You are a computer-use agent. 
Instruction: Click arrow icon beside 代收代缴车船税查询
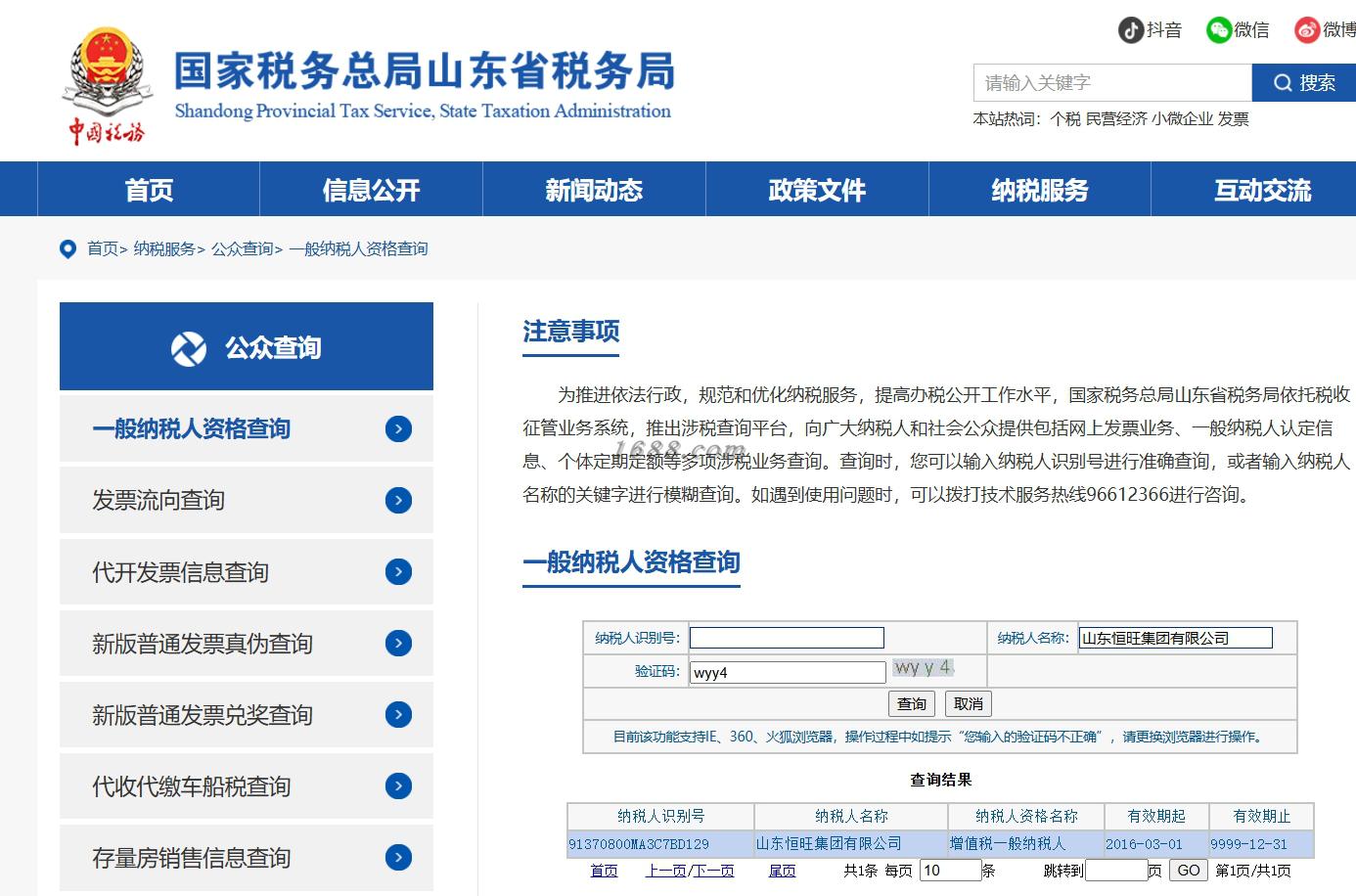(398, 785)
